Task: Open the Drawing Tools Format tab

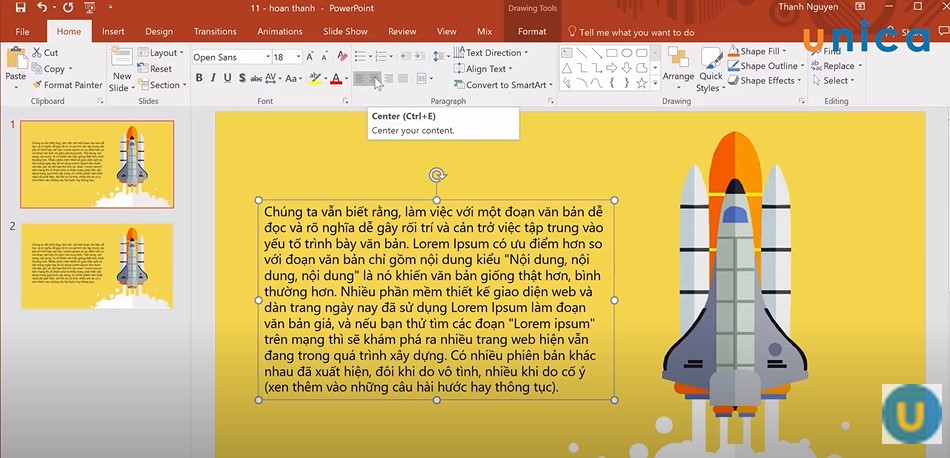Action: [x=532, y=32]
